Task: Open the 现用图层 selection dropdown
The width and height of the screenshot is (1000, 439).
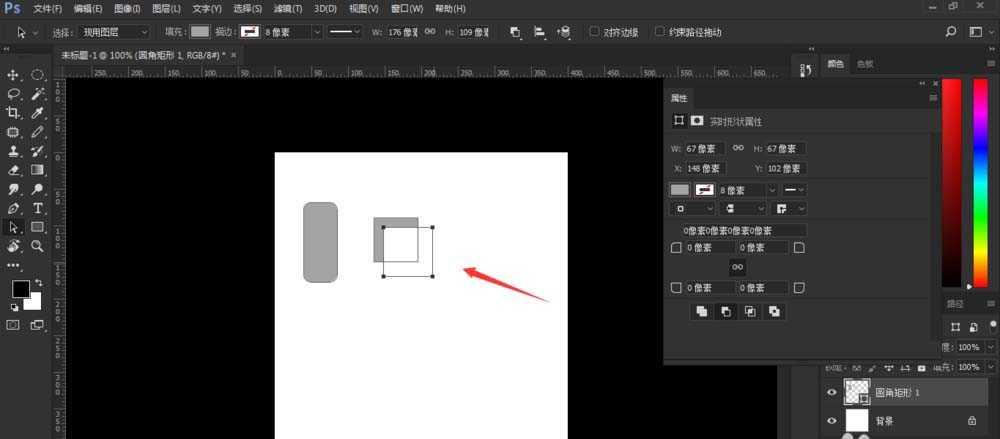Action: 115,32
